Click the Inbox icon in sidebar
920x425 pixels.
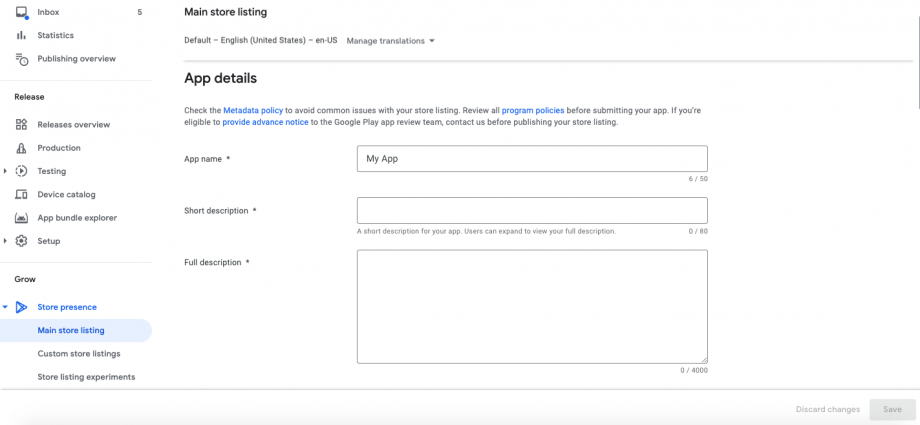tap(21, 12)
